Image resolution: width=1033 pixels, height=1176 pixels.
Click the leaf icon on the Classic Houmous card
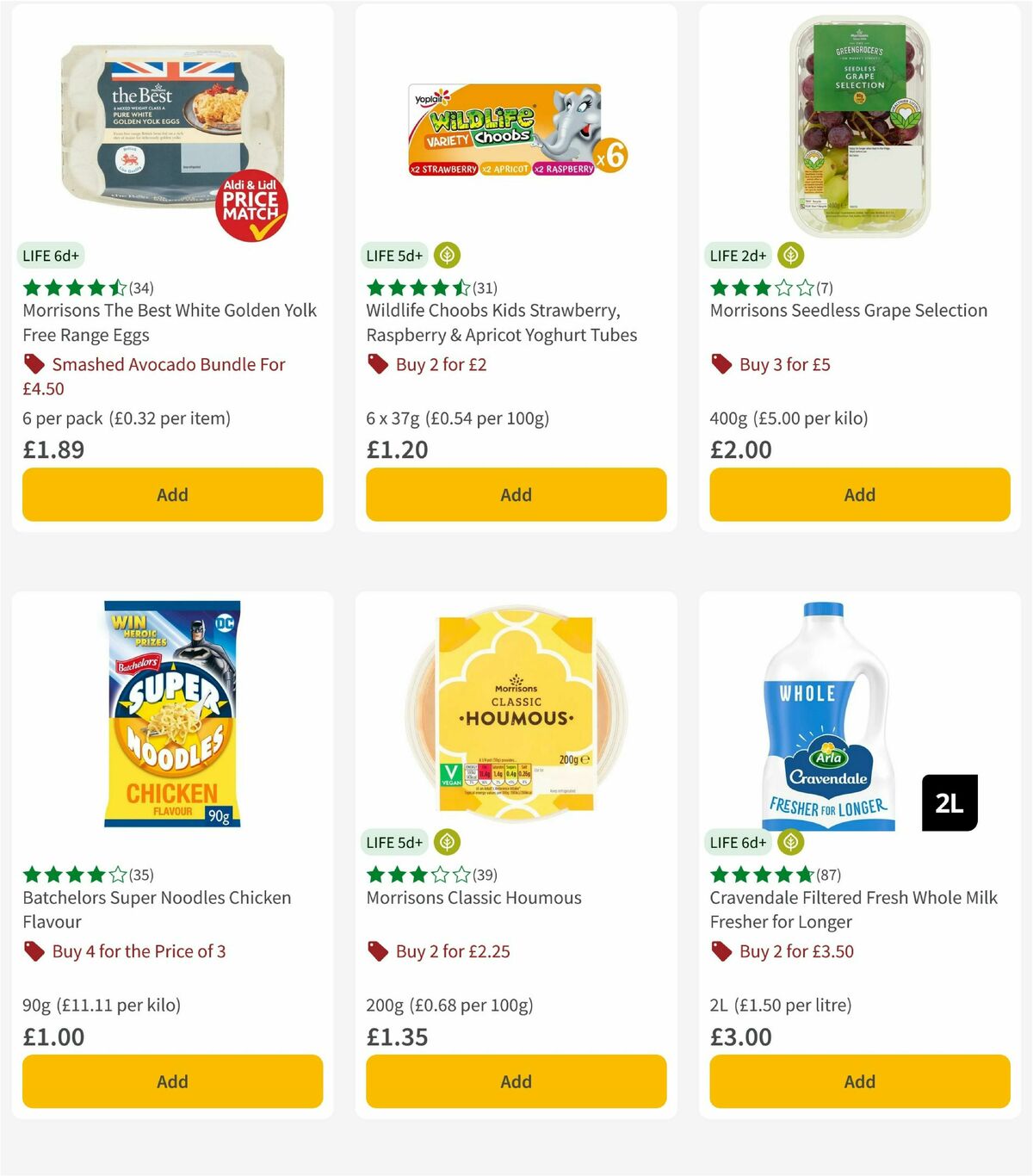(x=448, y=842)
